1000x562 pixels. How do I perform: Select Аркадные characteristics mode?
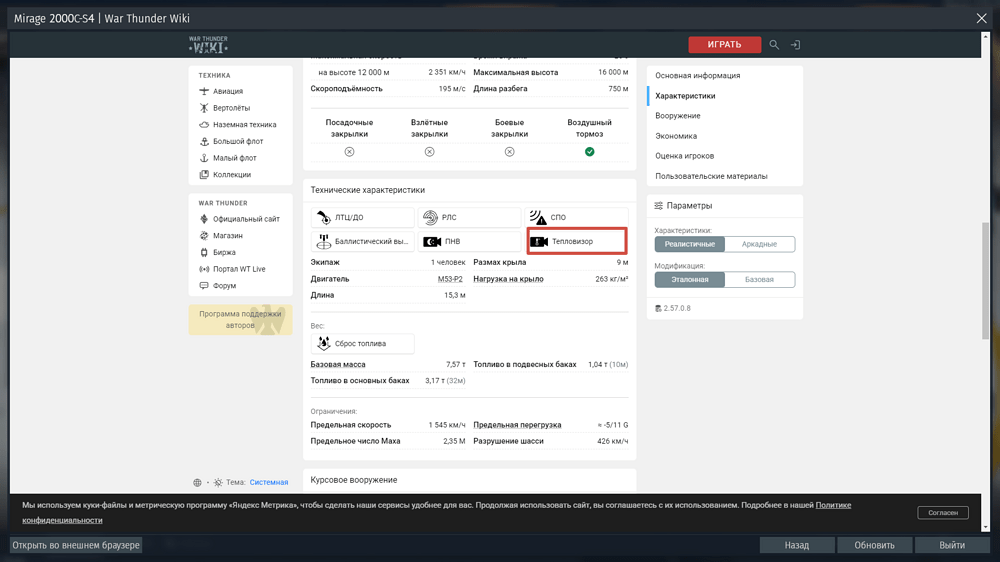pyautogui.click(x=760, y=244)
